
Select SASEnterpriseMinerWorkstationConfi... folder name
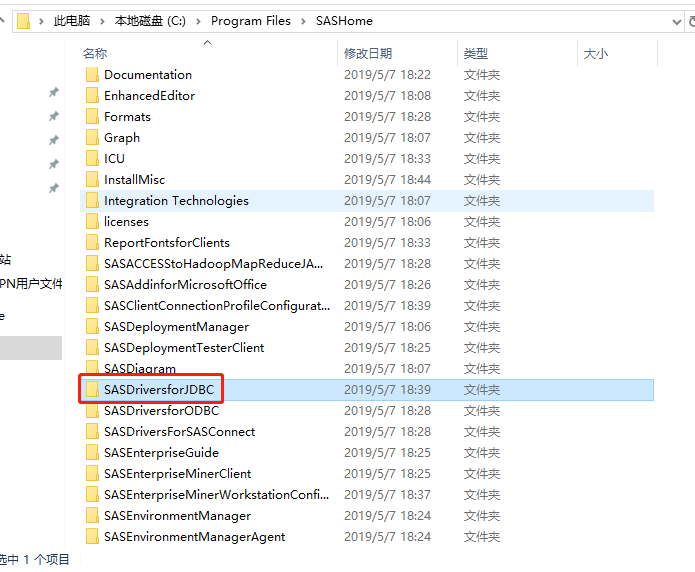point(216,495)
